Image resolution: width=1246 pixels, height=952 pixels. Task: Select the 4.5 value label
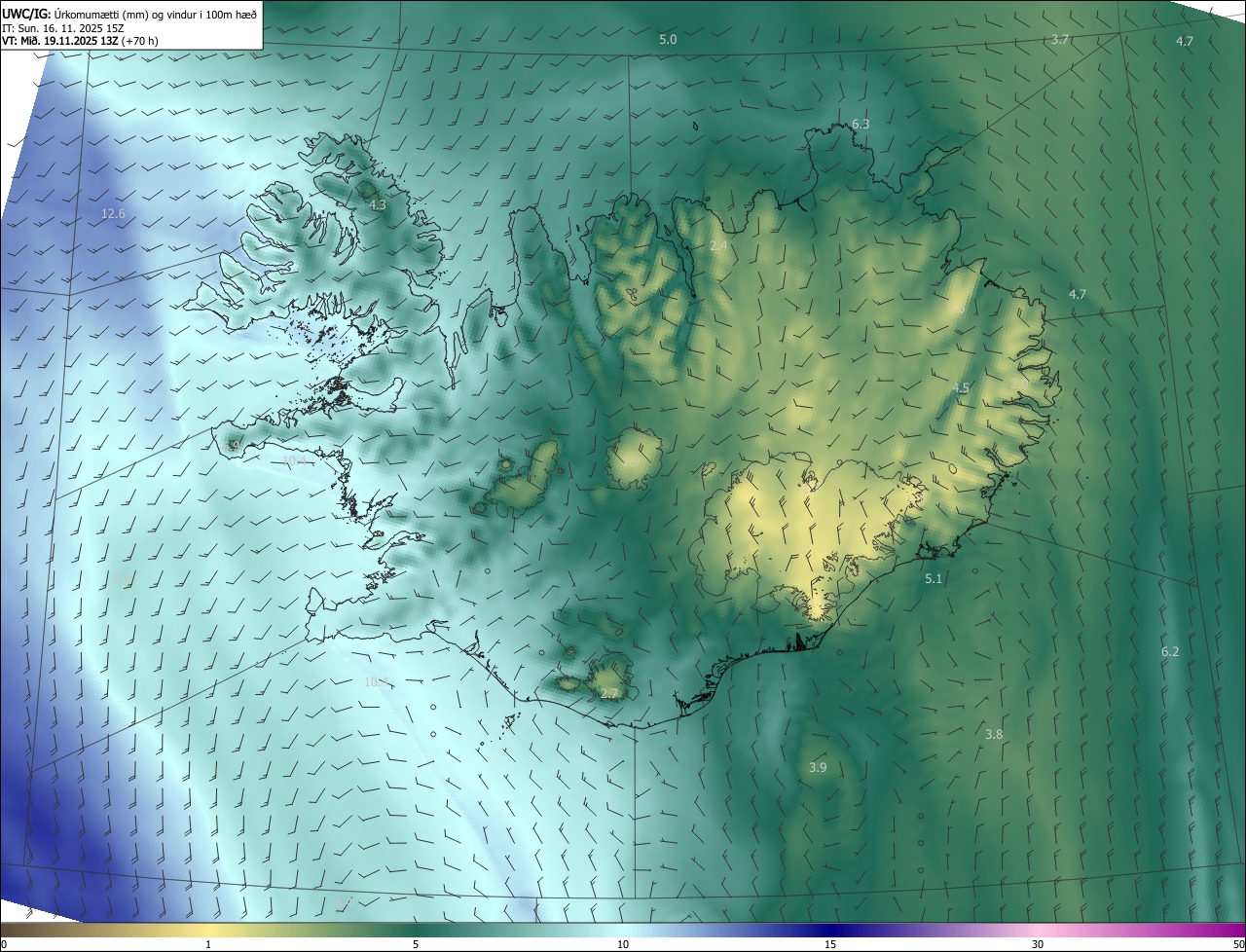961,387
